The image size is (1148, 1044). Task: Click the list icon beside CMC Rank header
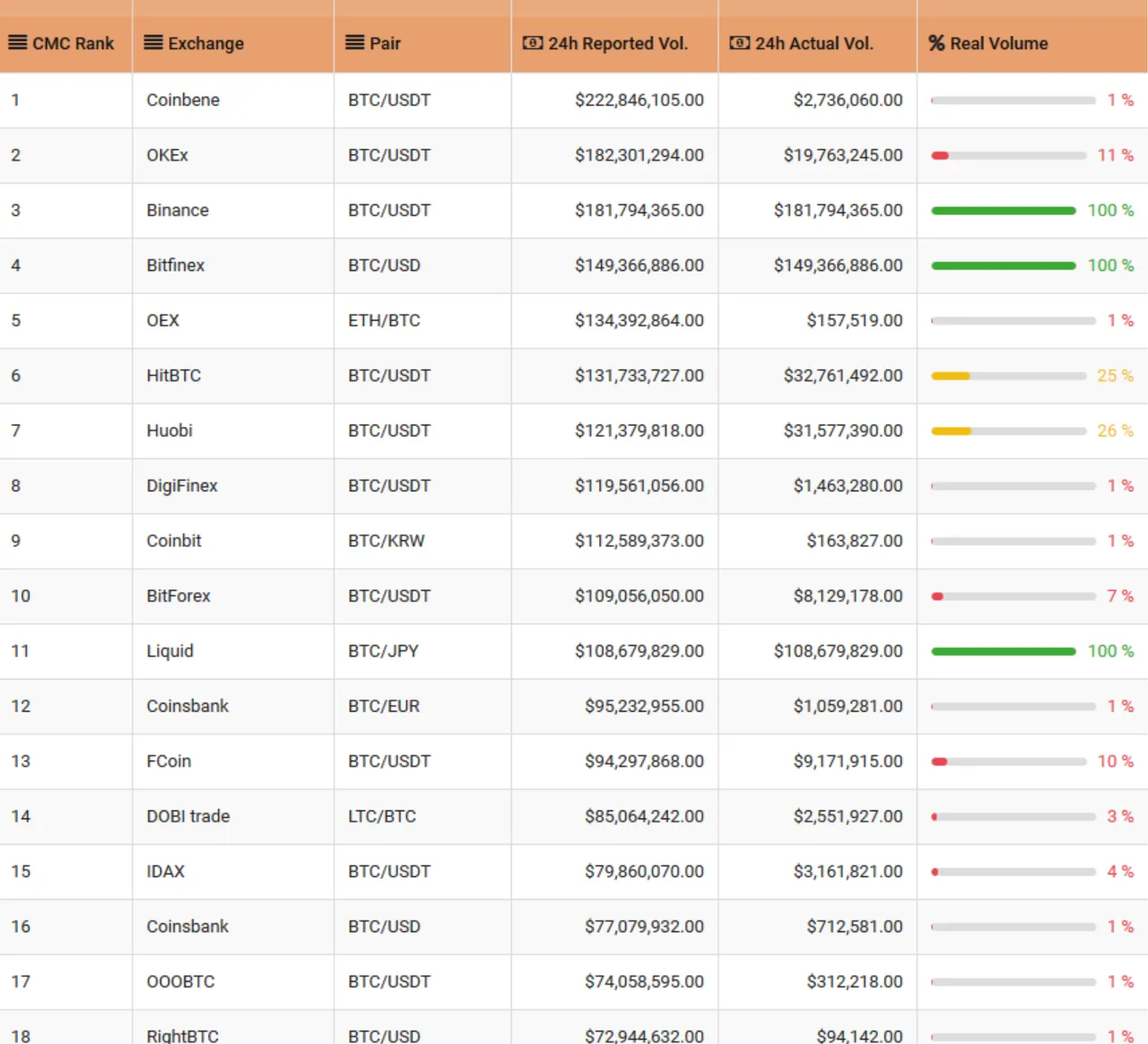coord(17,43)
